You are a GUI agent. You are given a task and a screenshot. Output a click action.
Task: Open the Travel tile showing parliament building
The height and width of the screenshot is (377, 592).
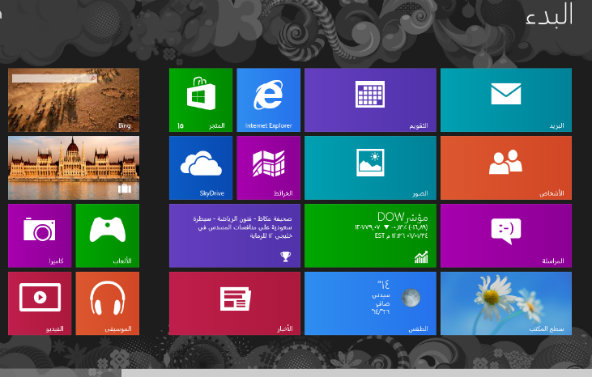coord(74,168)
